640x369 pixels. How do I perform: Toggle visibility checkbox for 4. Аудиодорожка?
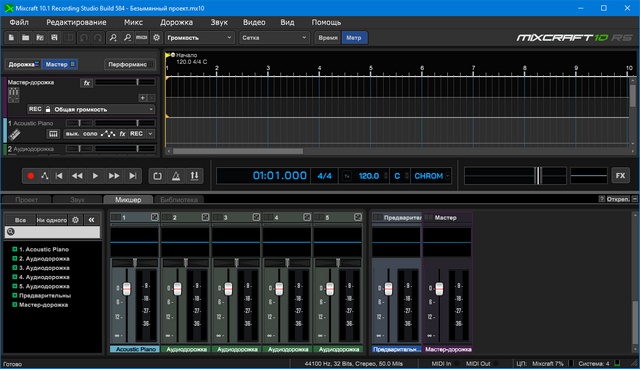[15, 277]
